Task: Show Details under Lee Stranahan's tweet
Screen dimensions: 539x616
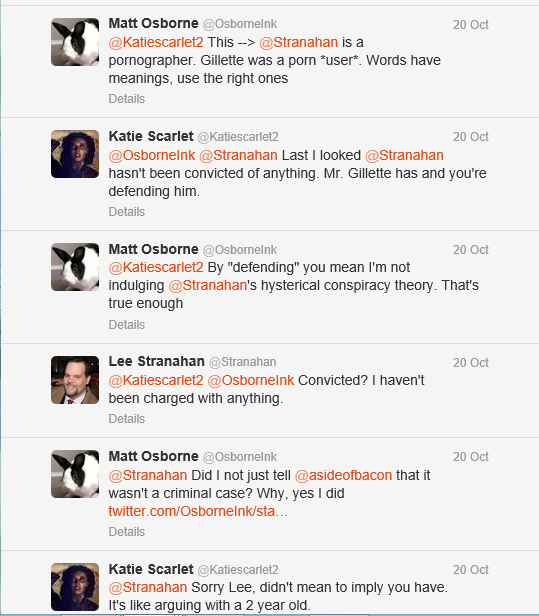Action: click(x=126, y=419)
